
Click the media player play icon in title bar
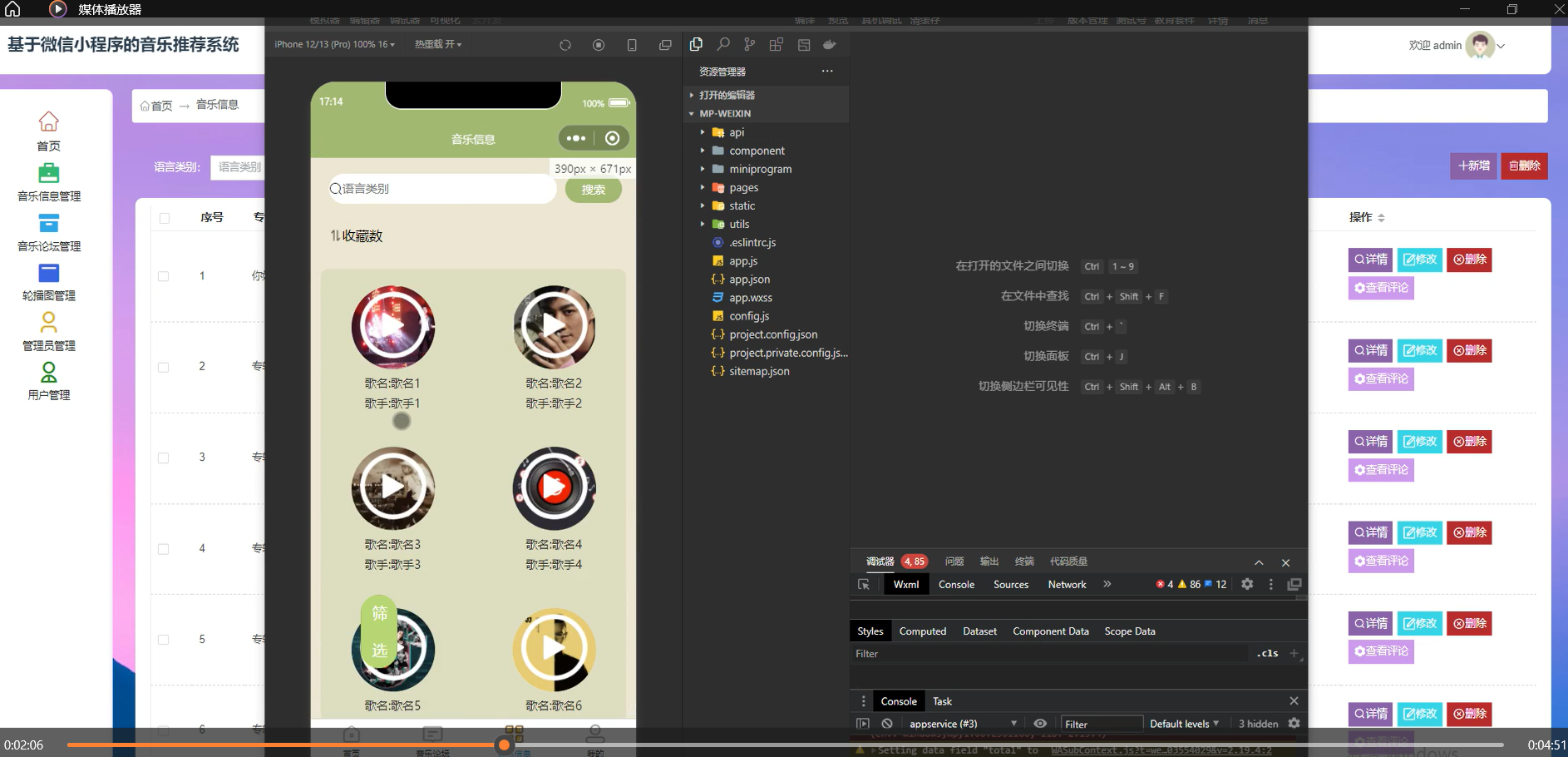57,9
